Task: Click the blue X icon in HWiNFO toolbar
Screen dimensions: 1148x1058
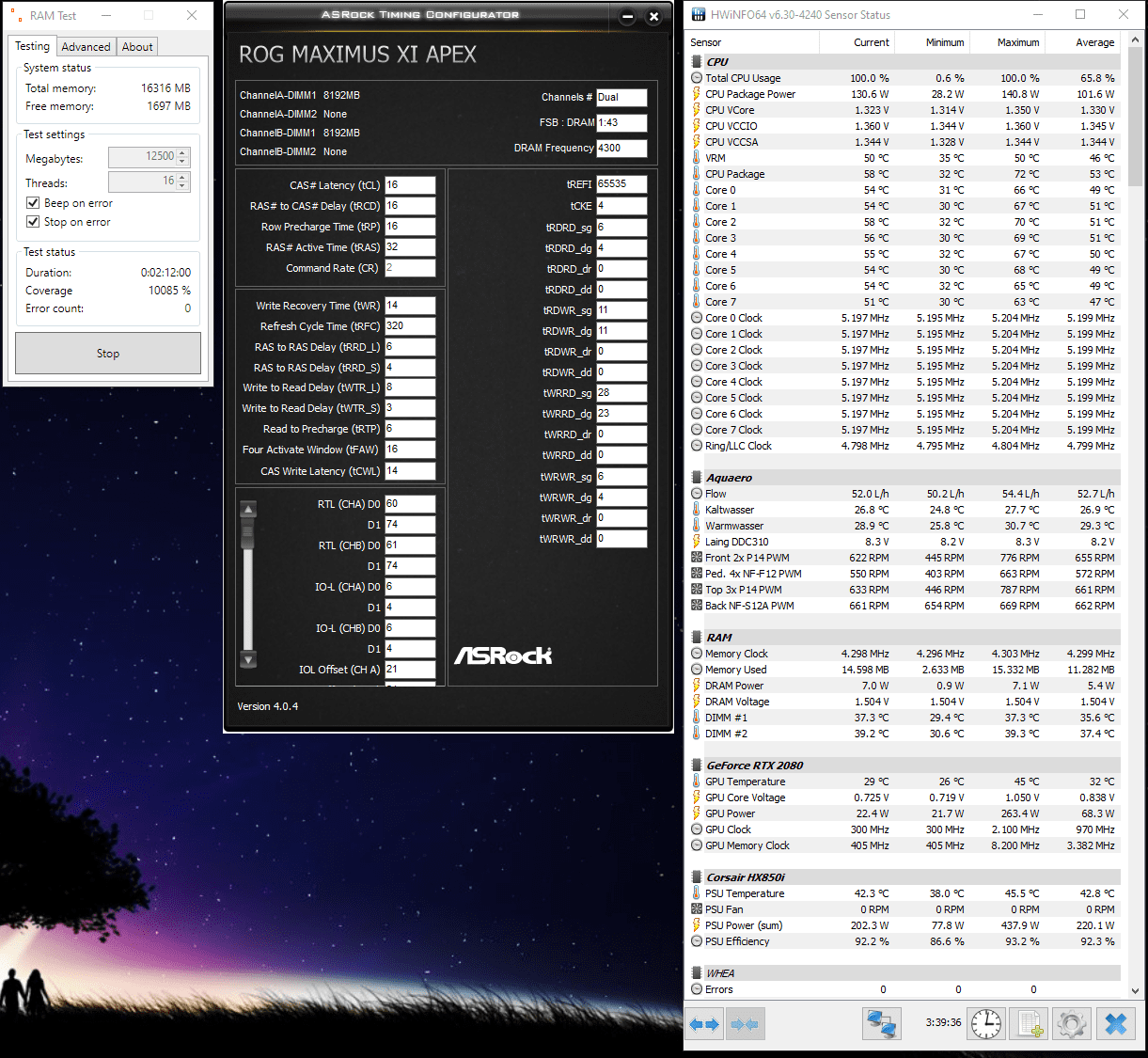Action: coord(1116,1023)
